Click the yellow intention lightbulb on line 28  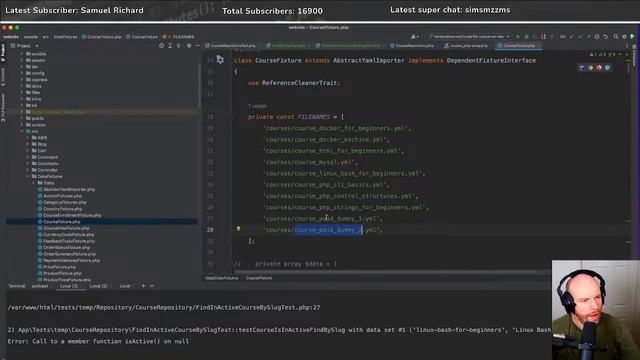pos(238,229)
